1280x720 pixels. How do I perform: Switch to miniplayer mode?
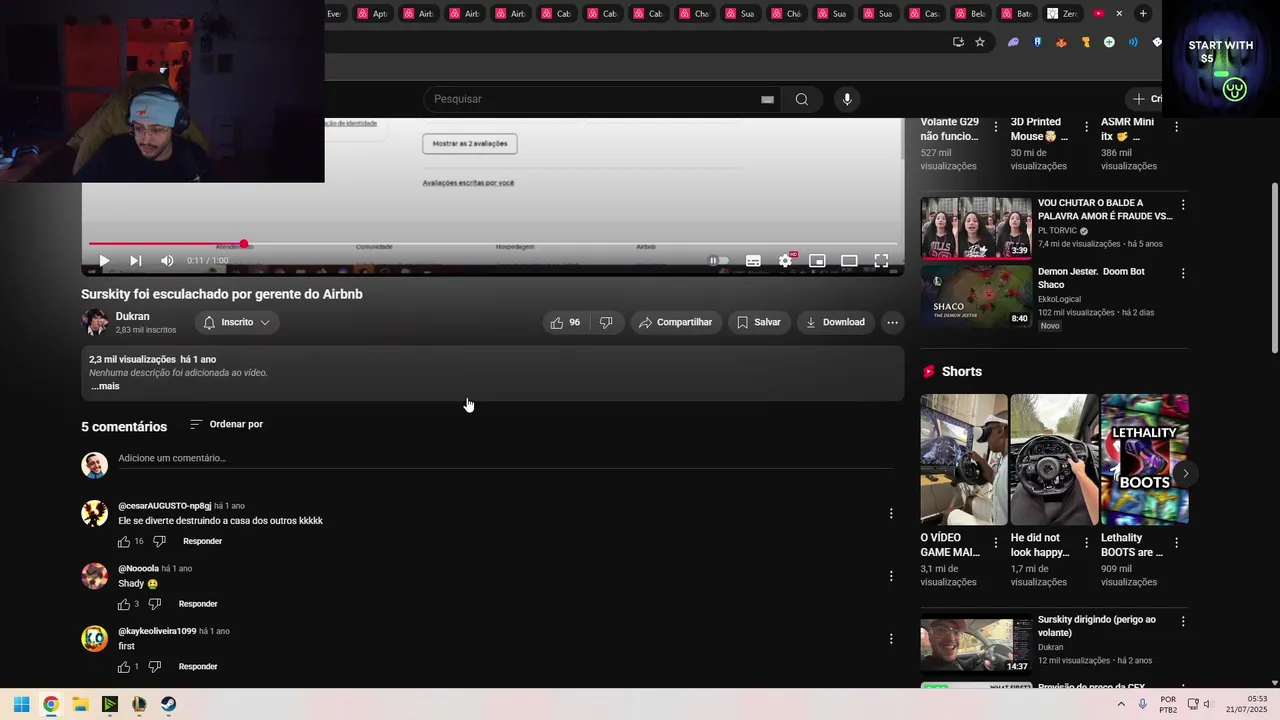[817, 261]
